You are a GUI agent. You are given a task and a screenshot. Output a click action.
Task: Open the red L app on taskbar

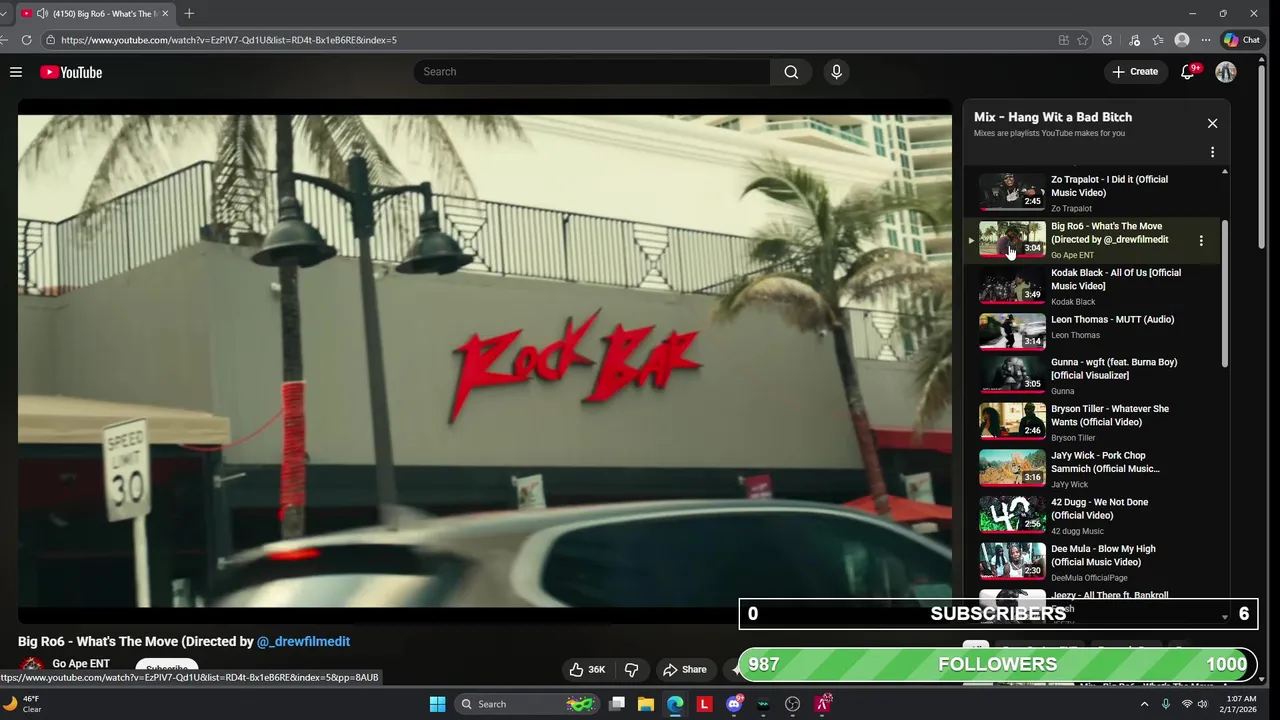point(704,704)
